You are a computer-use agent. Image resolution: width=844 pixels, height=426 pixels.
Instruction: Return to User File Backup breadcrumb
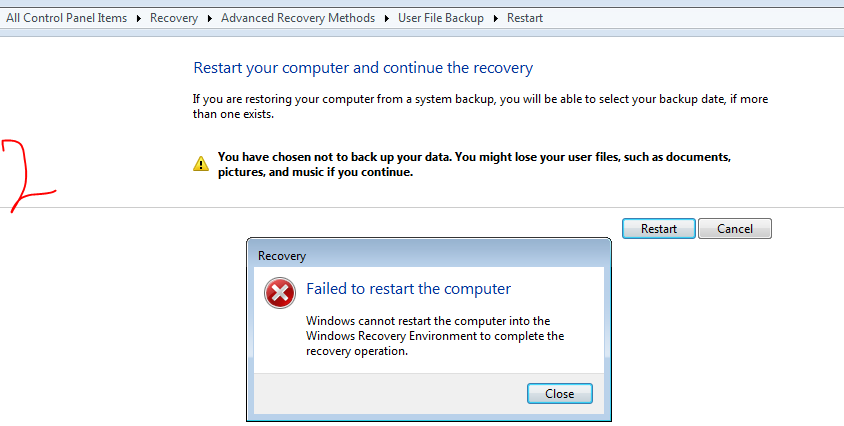(x=441, y=18)
